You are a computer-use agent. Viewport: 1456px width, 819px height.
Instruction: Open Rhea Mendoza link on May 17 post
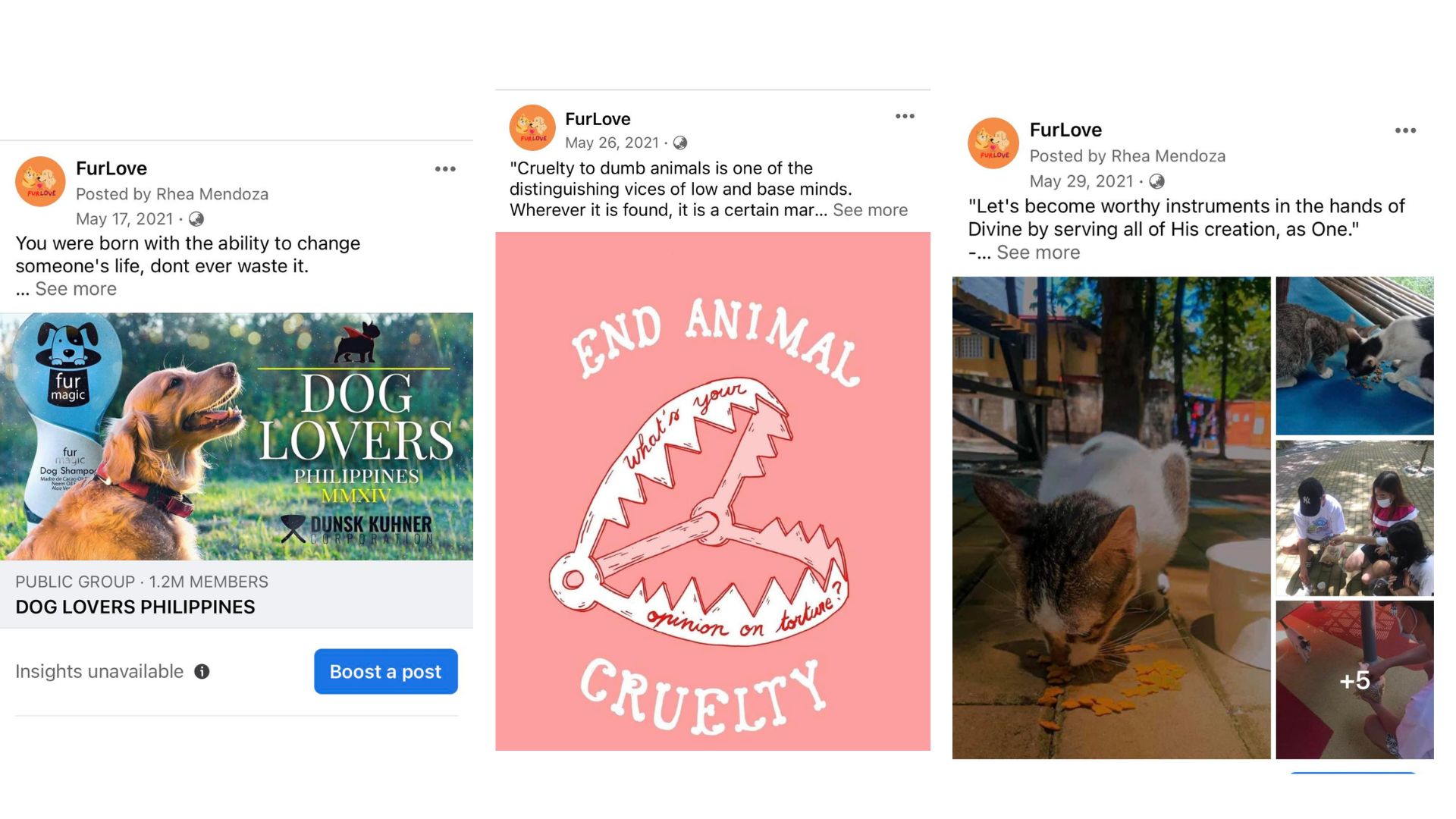click(x=212, y=194)
